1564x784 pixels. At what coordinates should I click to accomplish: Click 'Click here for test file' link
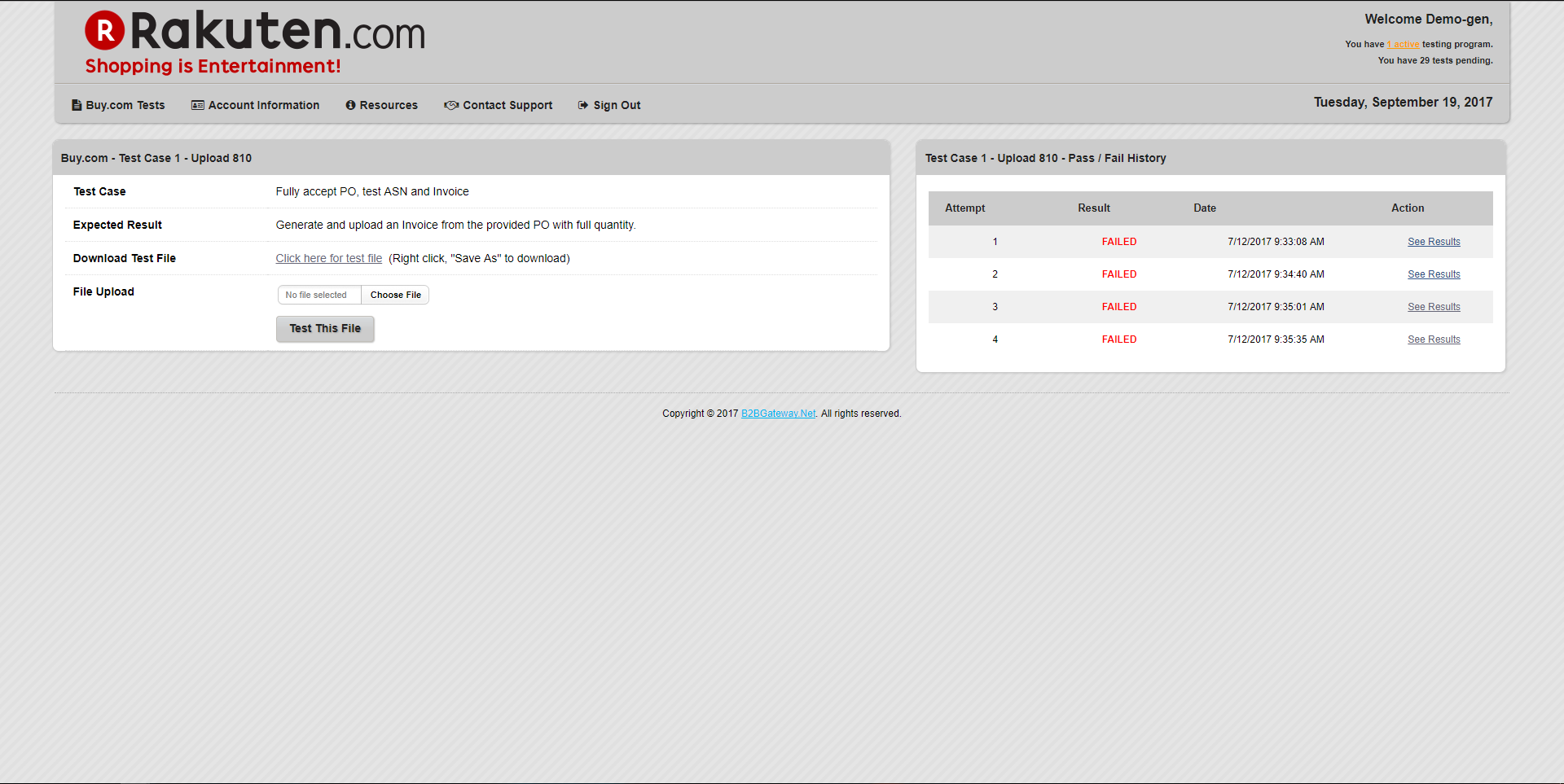(329, 258)
